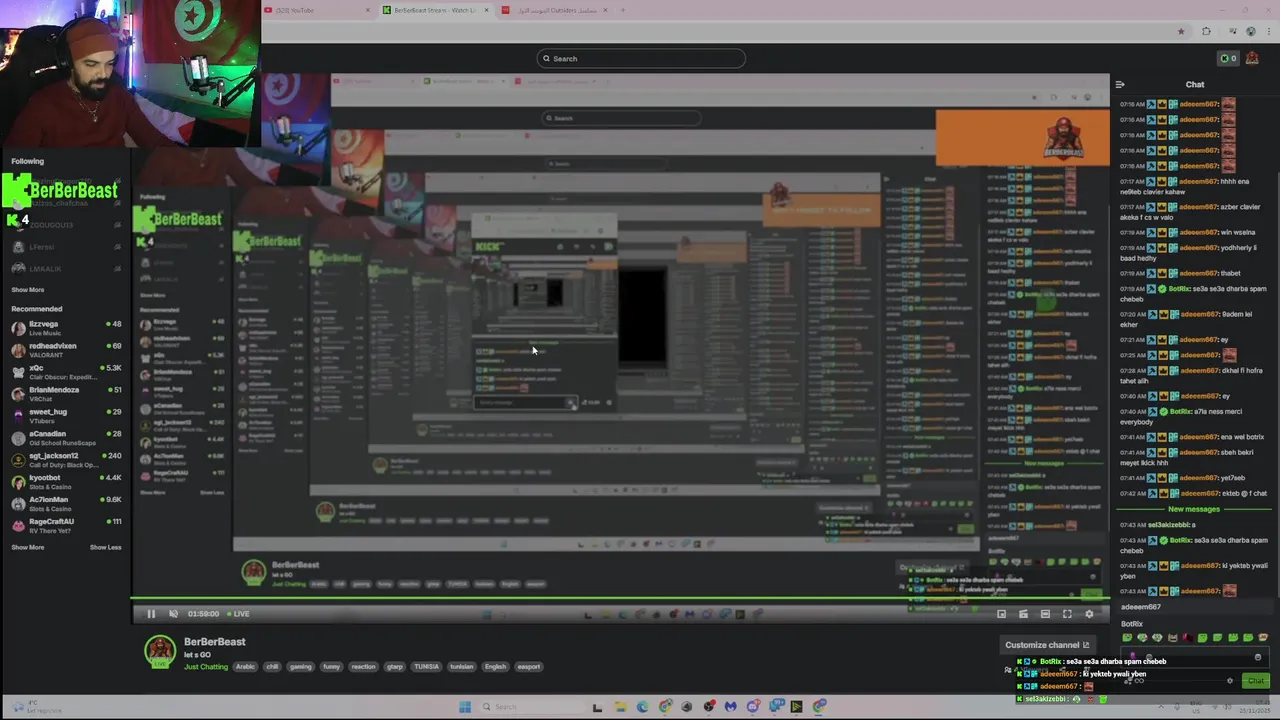Select the BerBerBeast Stream browser tab
Image resolution: width=1280 pixels, height=720 pixels.
pyautogui.click(x=434, y=10)
